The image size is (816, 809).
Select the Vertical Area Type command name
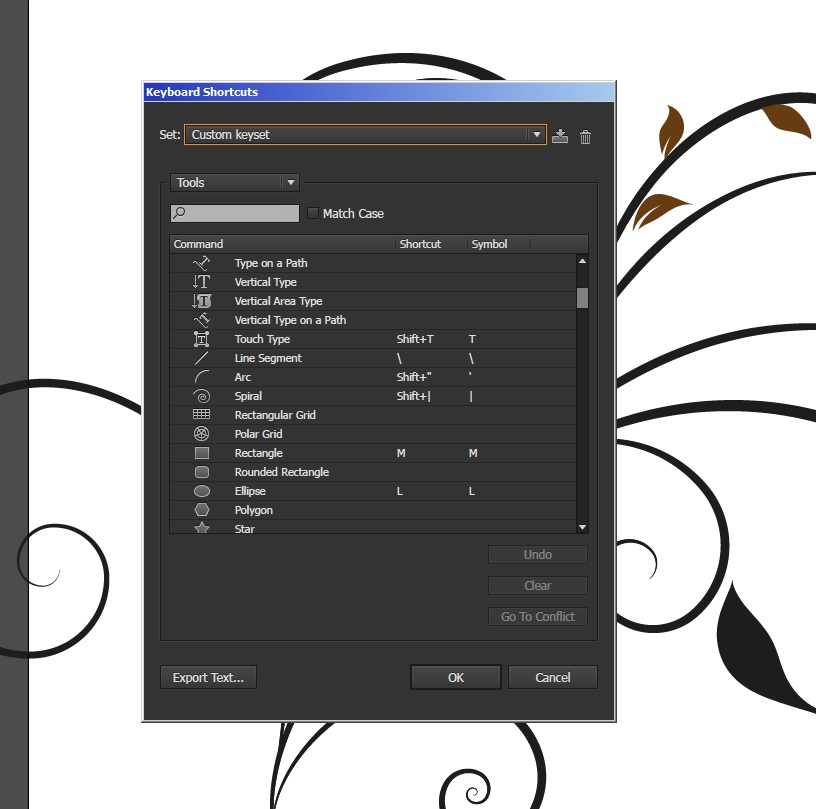(x=278, y=301)
